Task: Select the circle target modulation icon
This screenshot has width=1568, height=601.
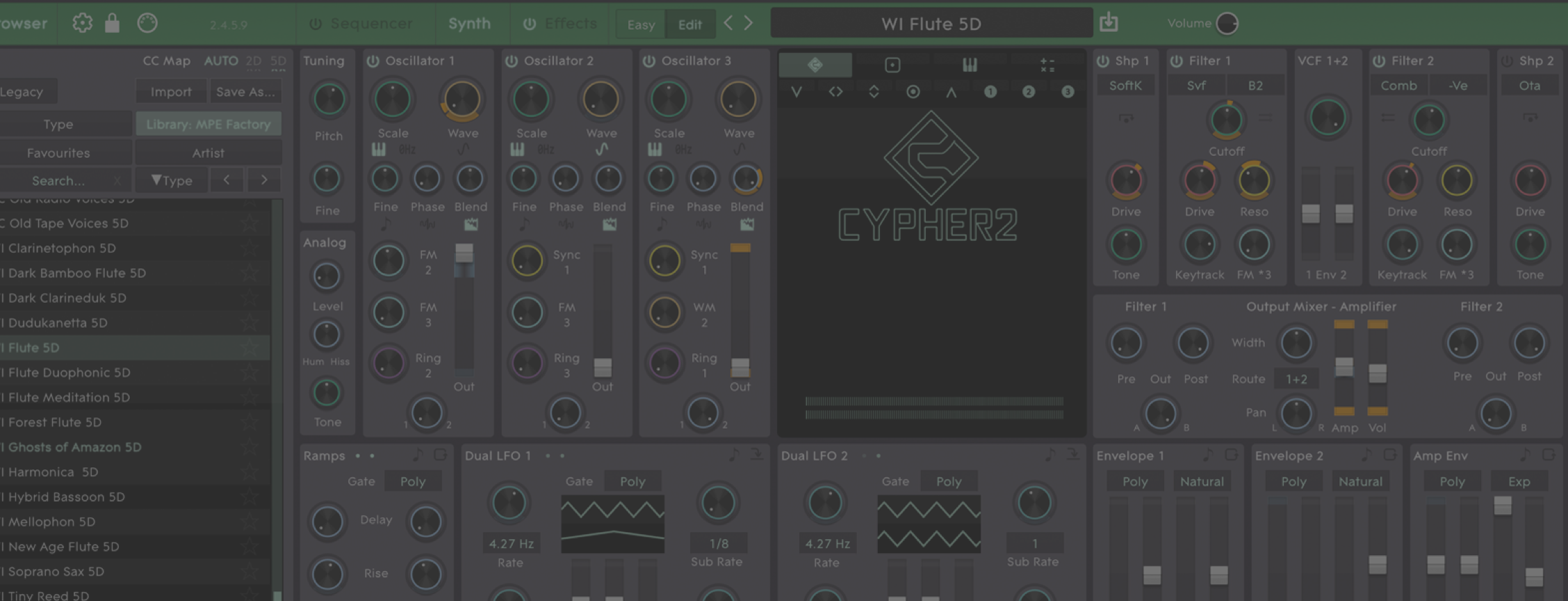Action: [x=913, y=91]
